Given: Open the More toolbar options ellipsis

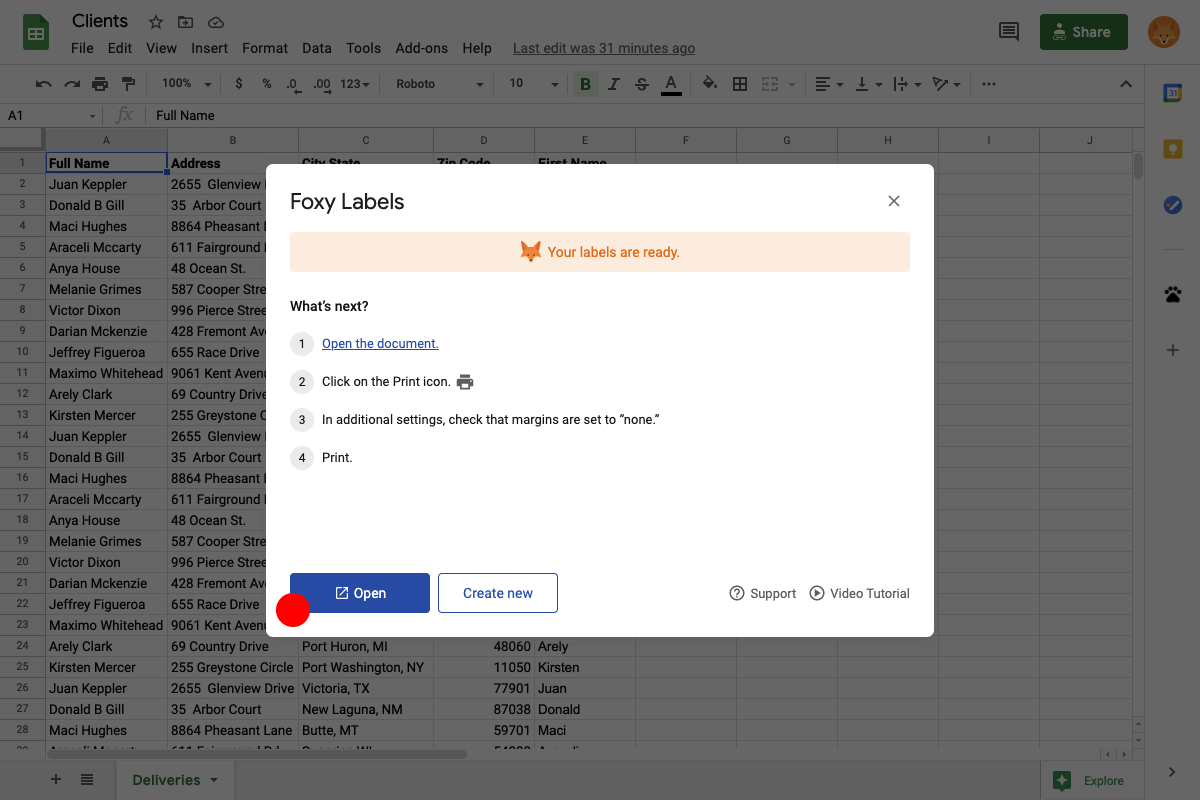Looking at the screenshot, I should pos(989,84).
